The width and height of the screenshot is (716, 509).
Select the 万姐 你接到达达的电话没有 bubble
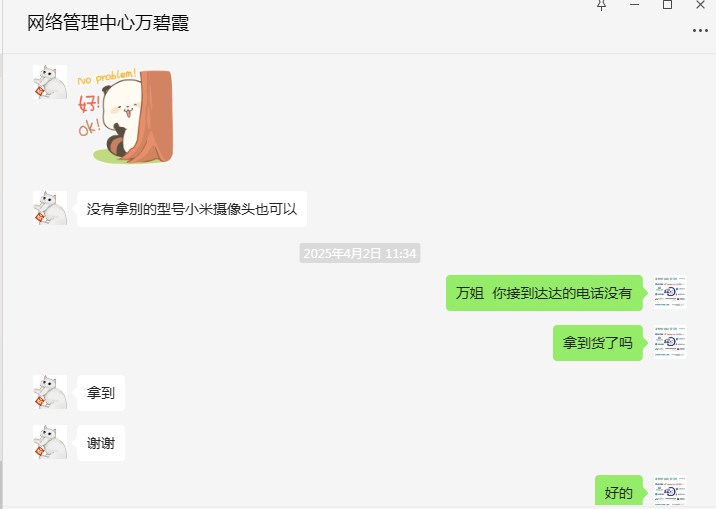pyautogui.click(x=544, y=293)
